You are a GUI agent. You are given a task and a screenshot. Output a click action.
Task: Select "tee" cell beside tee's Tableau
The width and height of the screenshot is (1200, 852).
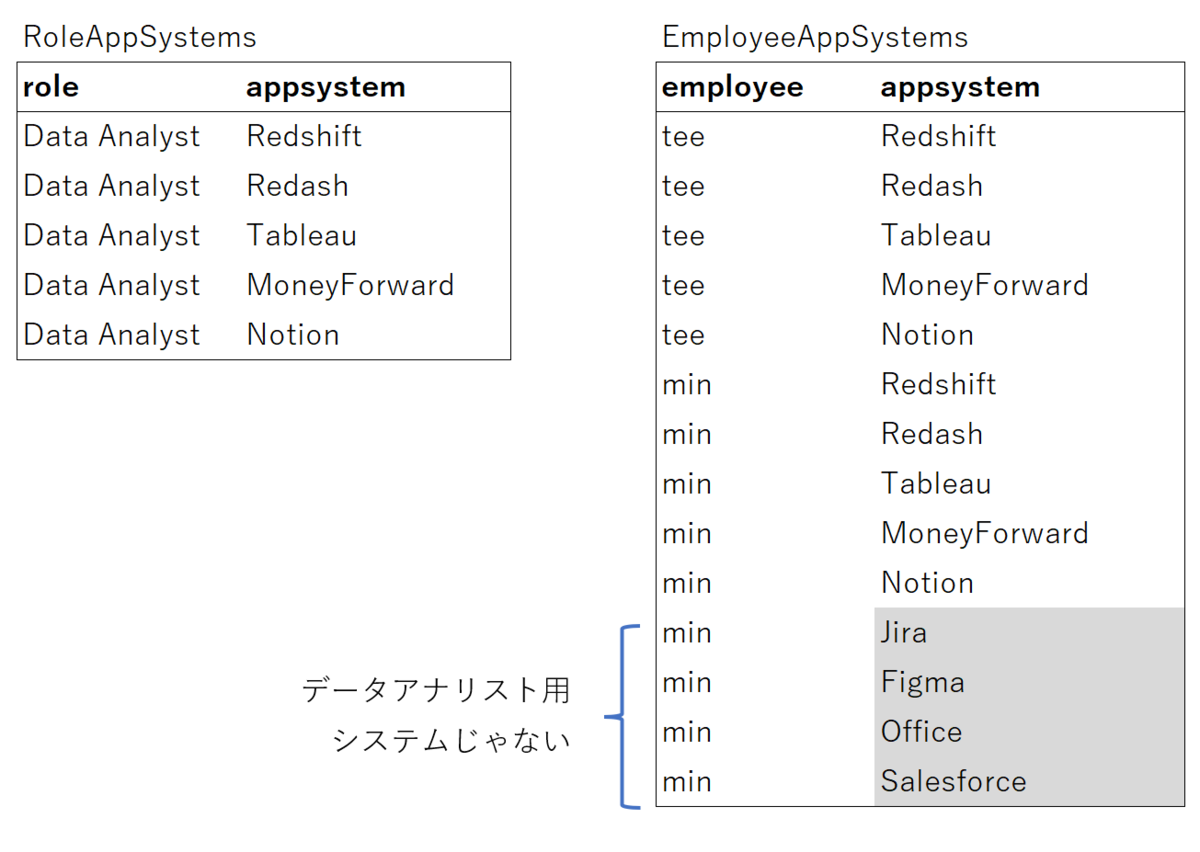(683, 235)
